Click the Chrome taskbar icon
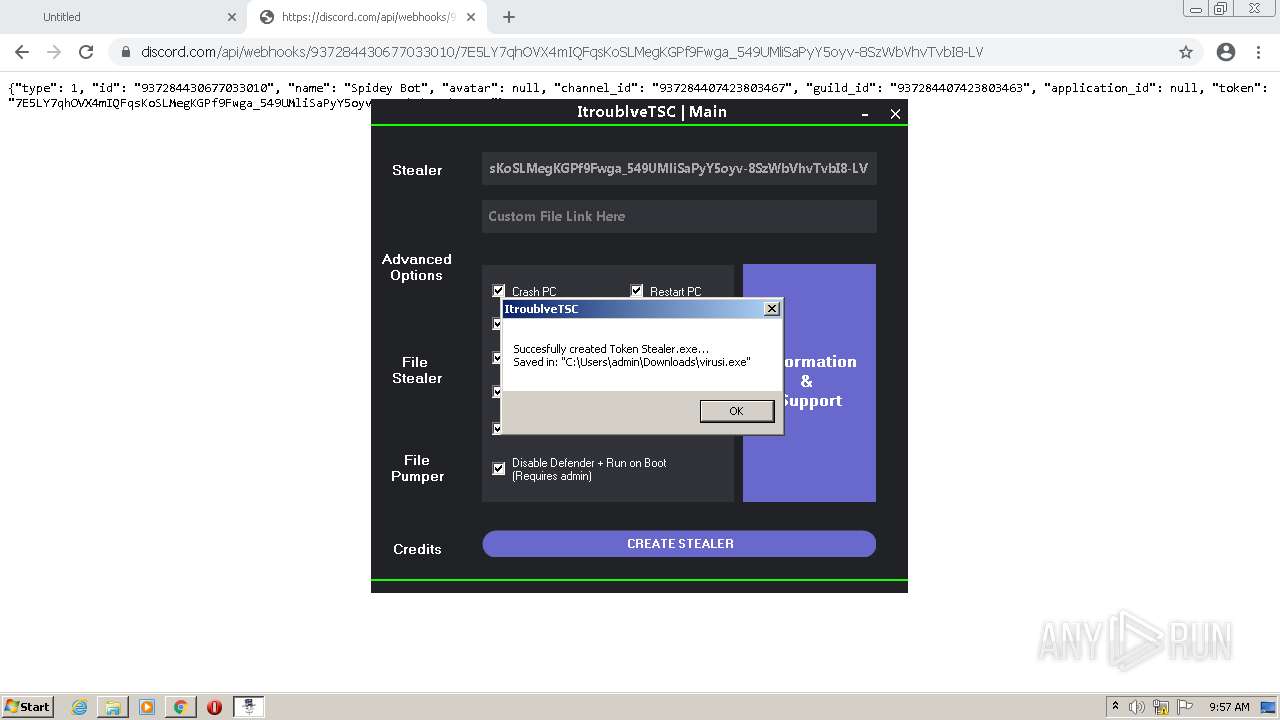 tap(181, 707)
